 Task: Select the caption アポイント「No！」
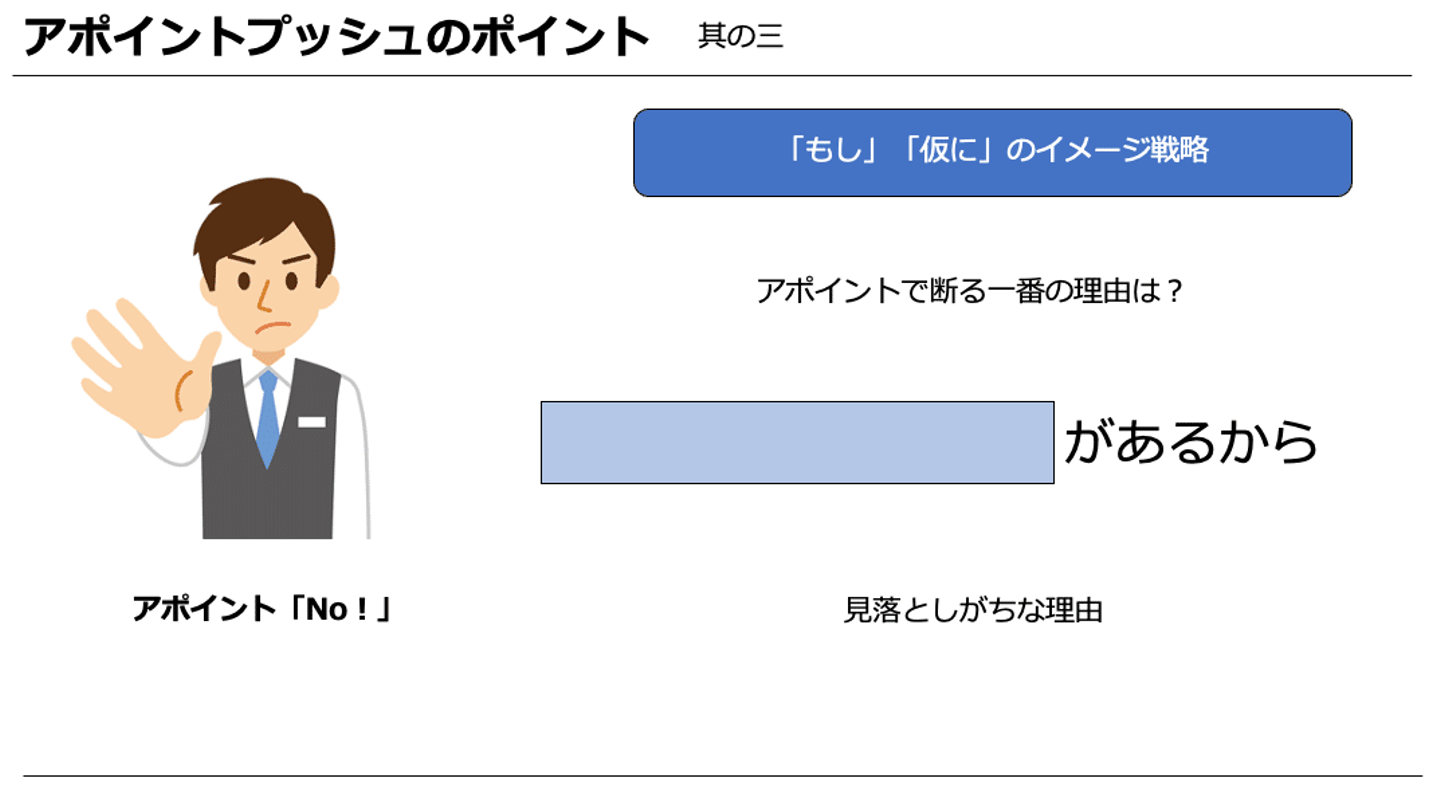pos(262,608)
